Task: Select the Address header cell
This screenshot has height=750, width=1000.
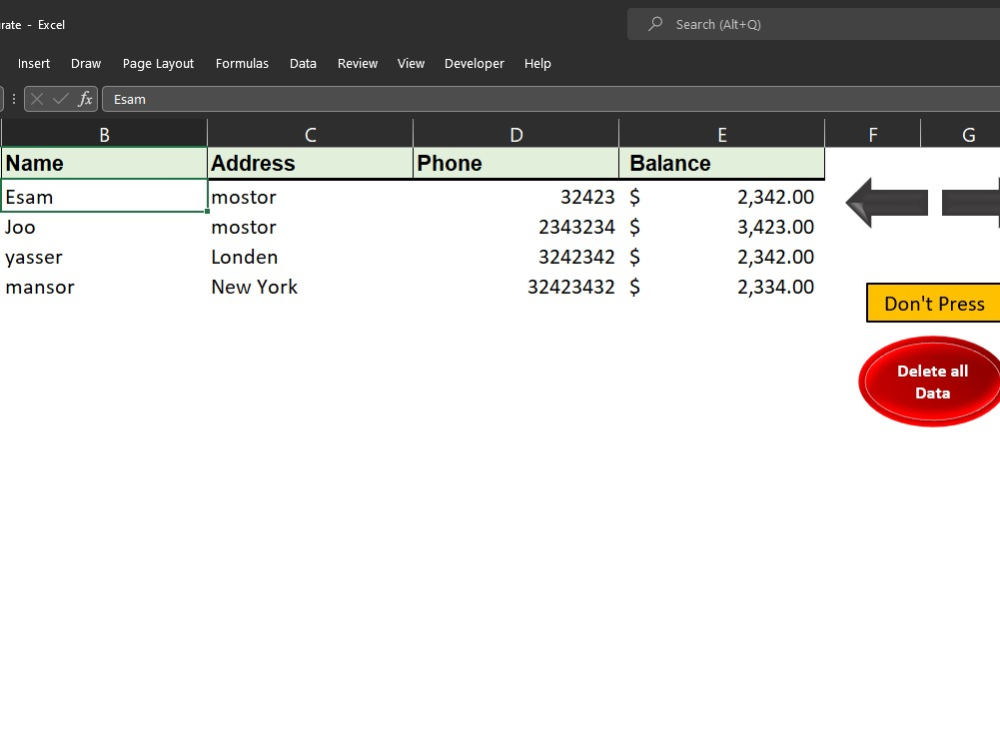Action: 310,163
